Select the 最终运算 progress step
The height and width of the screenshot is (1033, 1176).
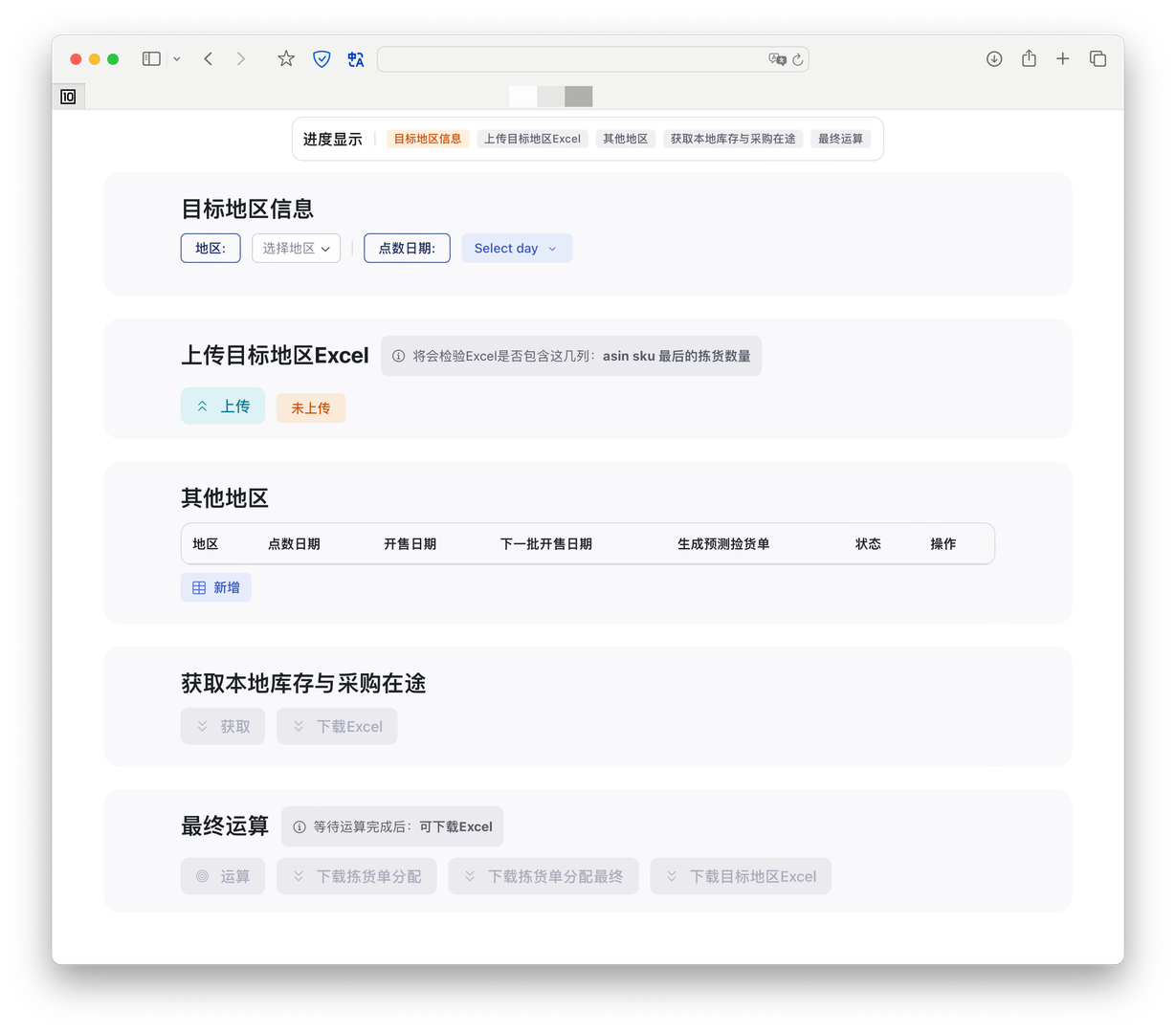[840, 139]
